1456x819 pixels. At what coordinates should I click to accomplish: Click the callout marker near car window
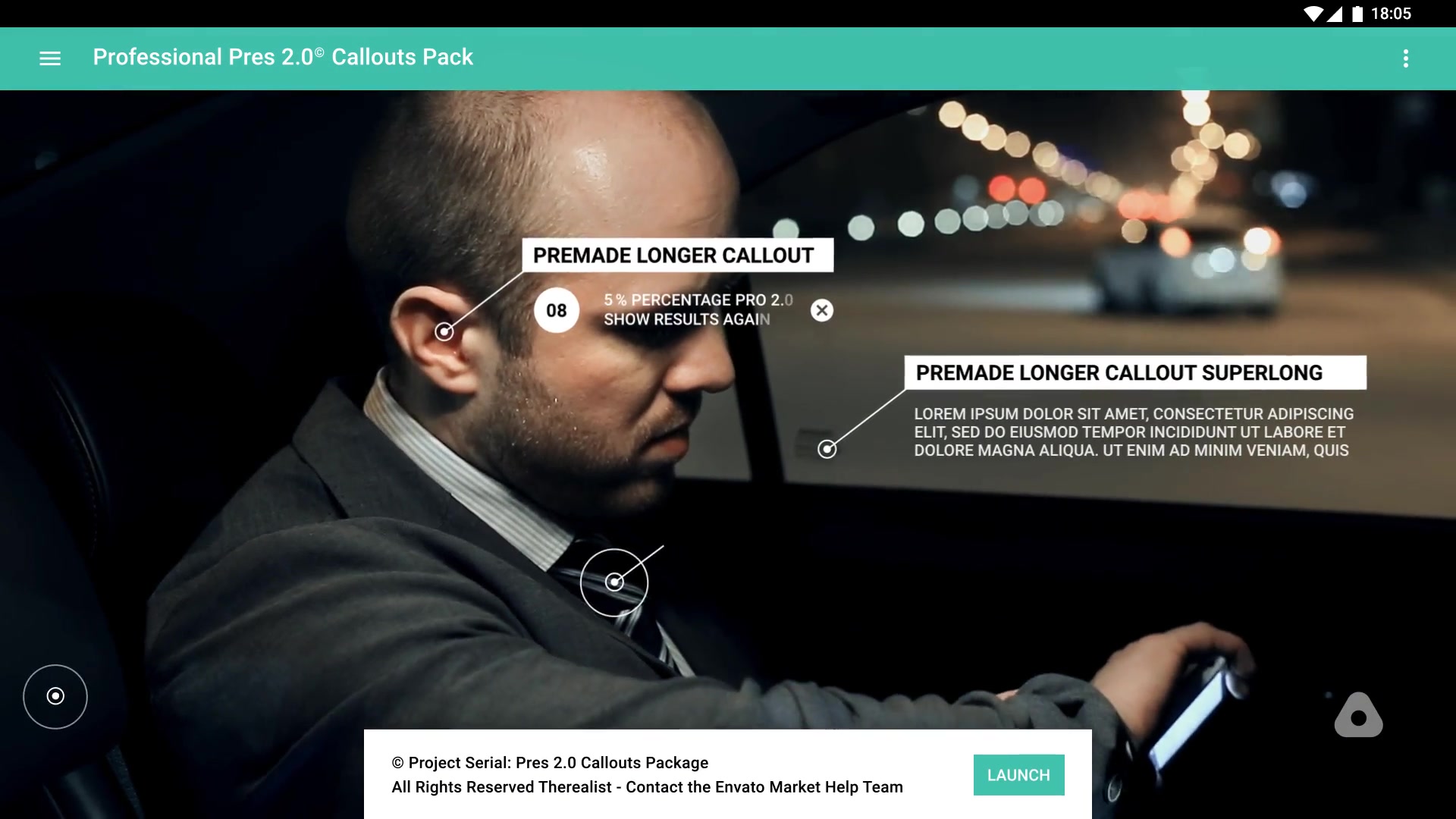click(827, 449)
